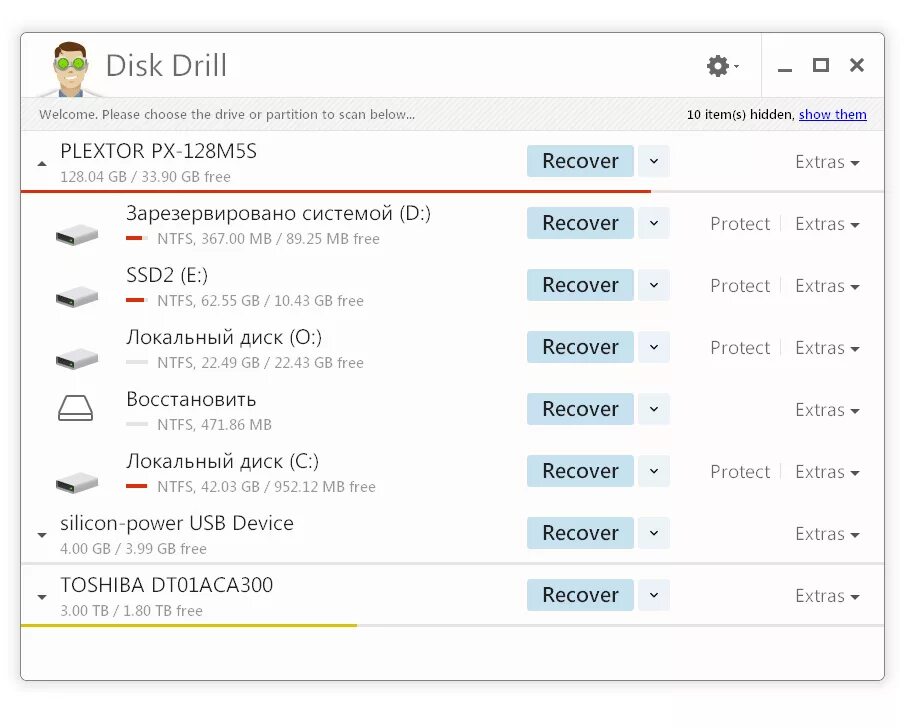Click the Disk Drill title text
The image size is (923, 728).
[167, 65]
